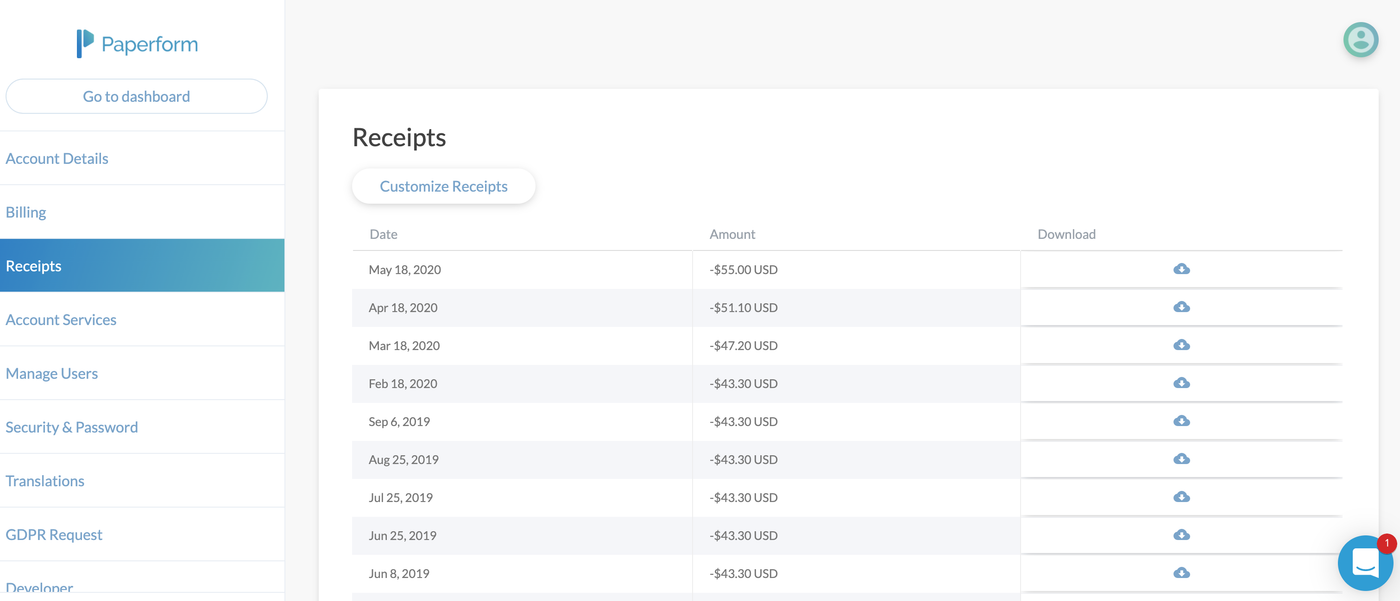
Task: Download the Feb 18, 2020 receipt
Action: 1181,383
